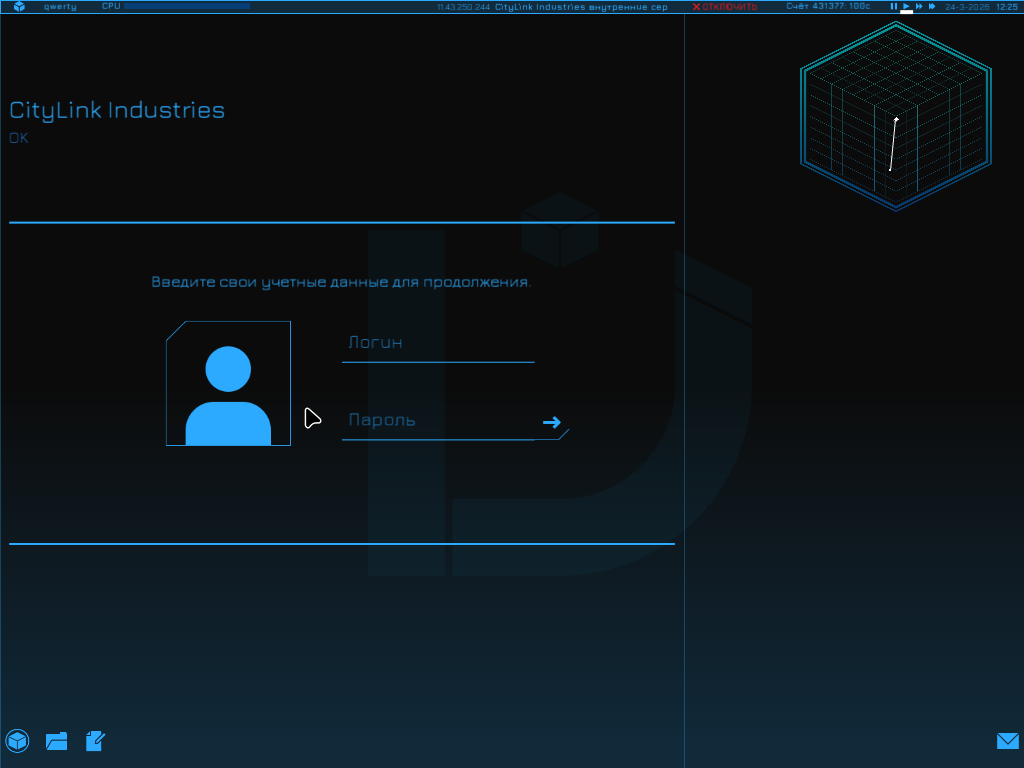Click the user avatar picture
Image resolution: width=1024 pixels, height=768 pixels.
[x=228, y=384]
